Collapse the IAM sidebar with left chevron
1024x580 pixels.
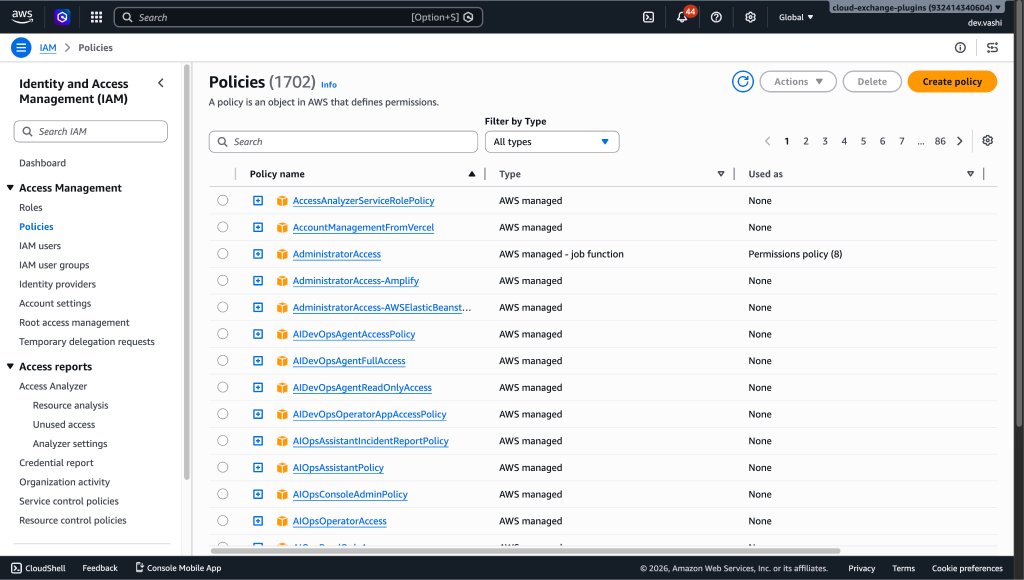pyautogui.click(x=161, y=83)
